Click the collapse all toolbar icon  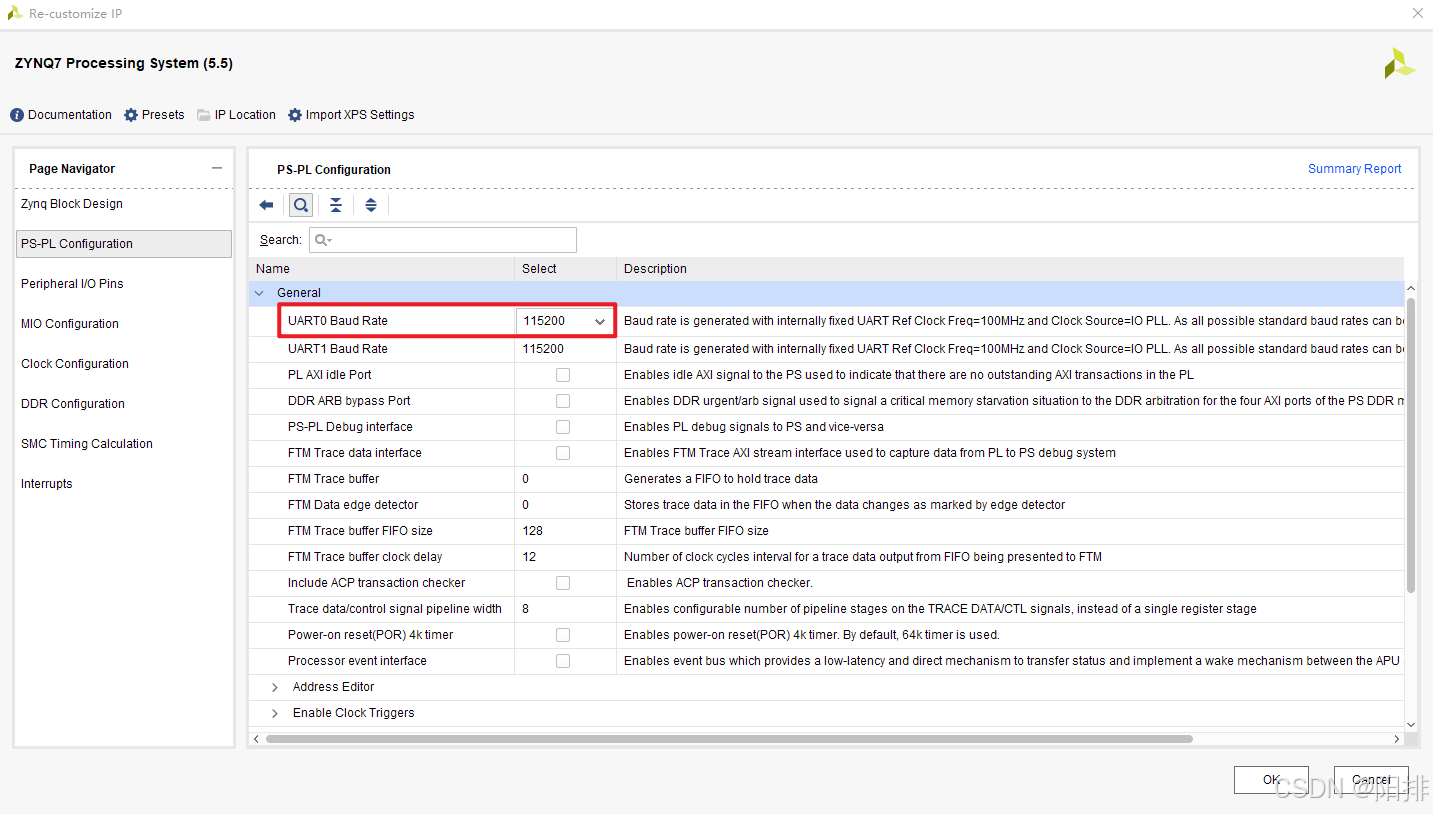pos(336,205)
